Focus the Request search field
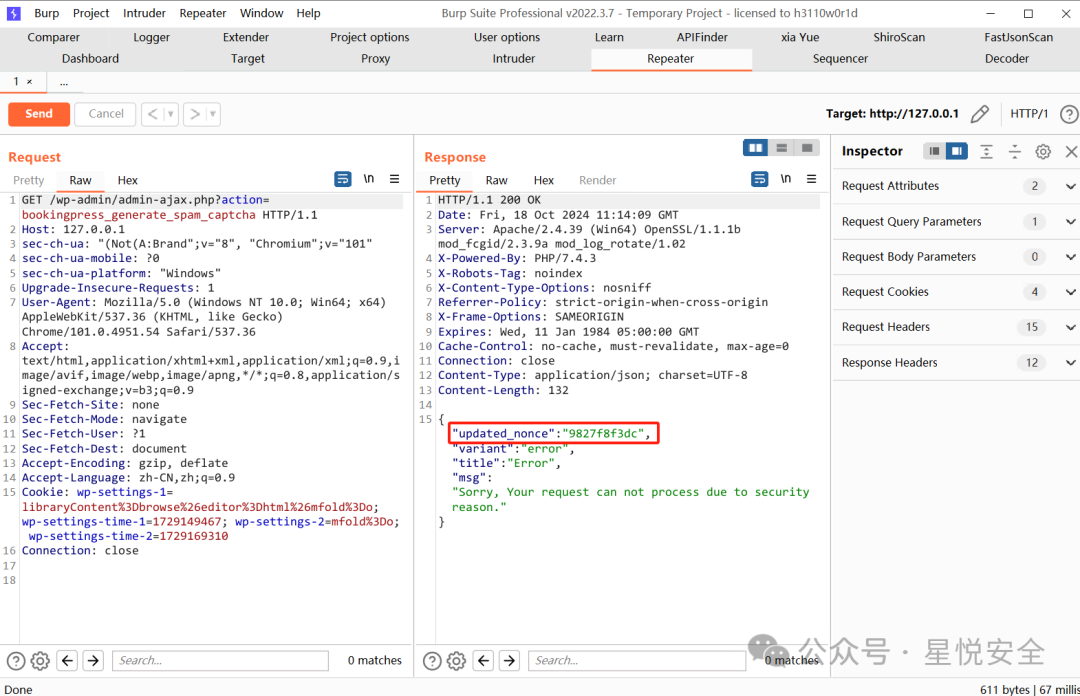The height and width of the screenshot is (696, 1080). click(x=220, y=660)
